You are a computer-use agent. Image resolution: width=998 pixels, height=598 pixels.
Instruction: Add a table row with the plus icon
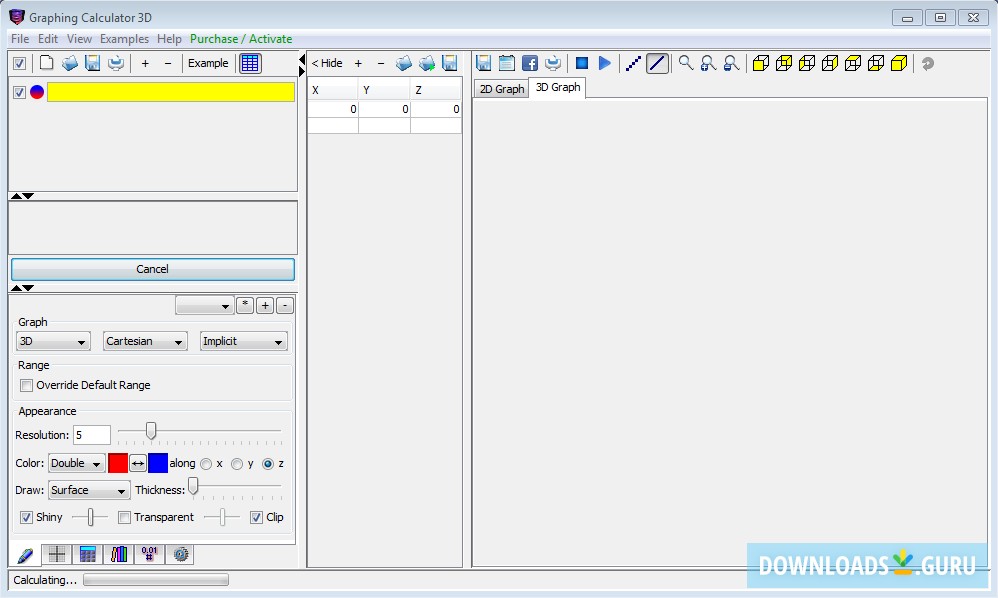click(358, 63)
